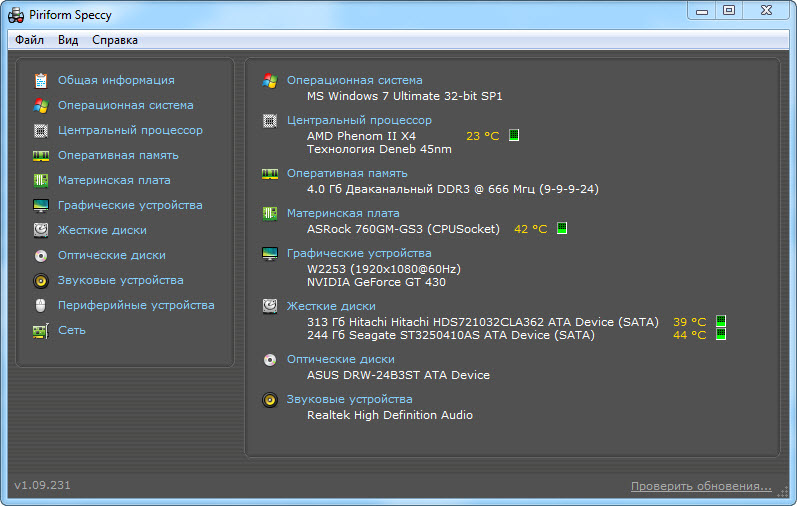Open the Сеть section in sidebar
This screenshot has height=506, width=797.
click(x=71, y=330)
